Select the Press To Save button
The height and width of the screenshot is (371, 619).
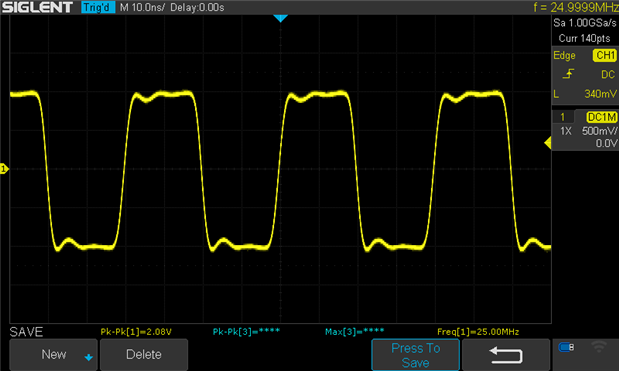415,355
